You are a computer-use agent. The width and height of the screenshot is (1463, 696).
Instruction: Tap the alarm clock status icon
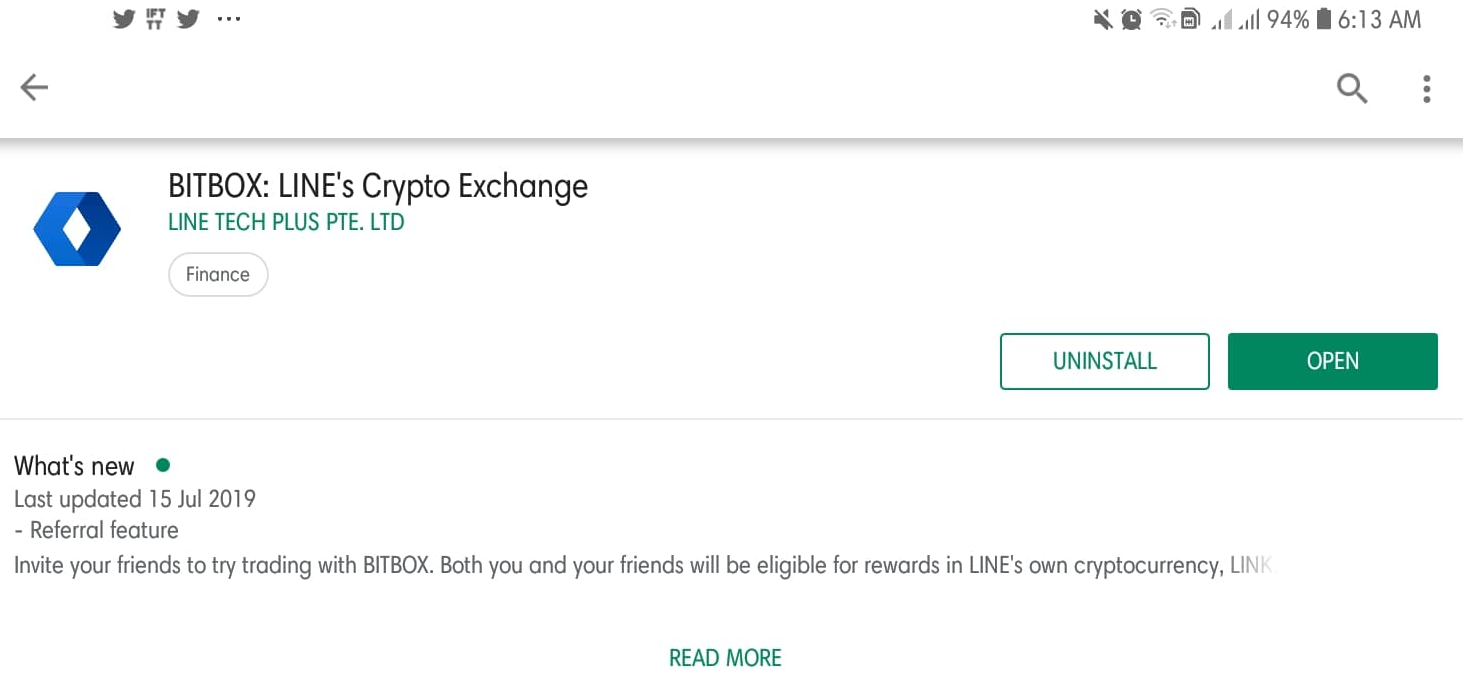1131,19
